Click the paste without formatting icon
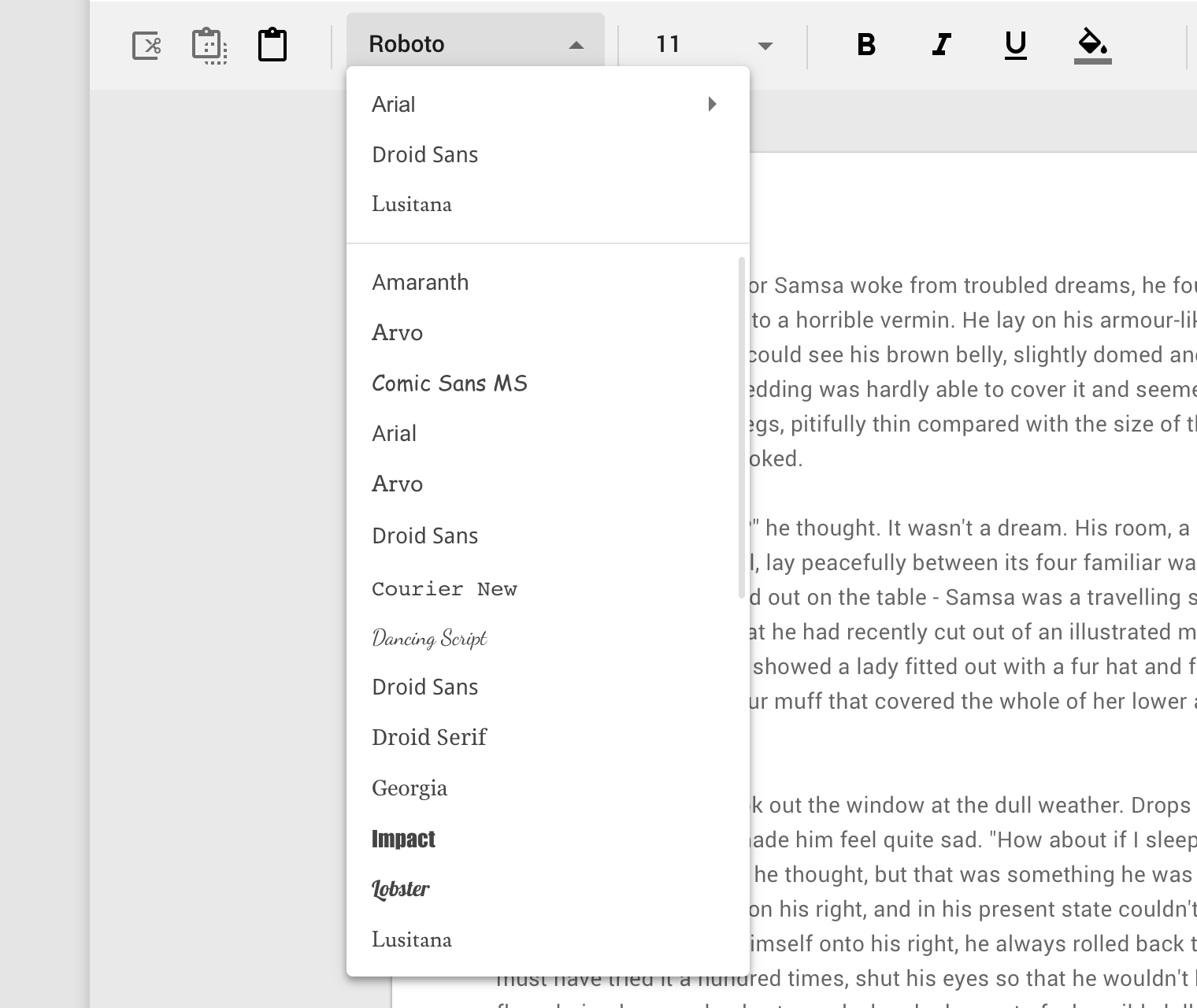The width and height of the screenshot is (1197, 1008). coord(208,45)
